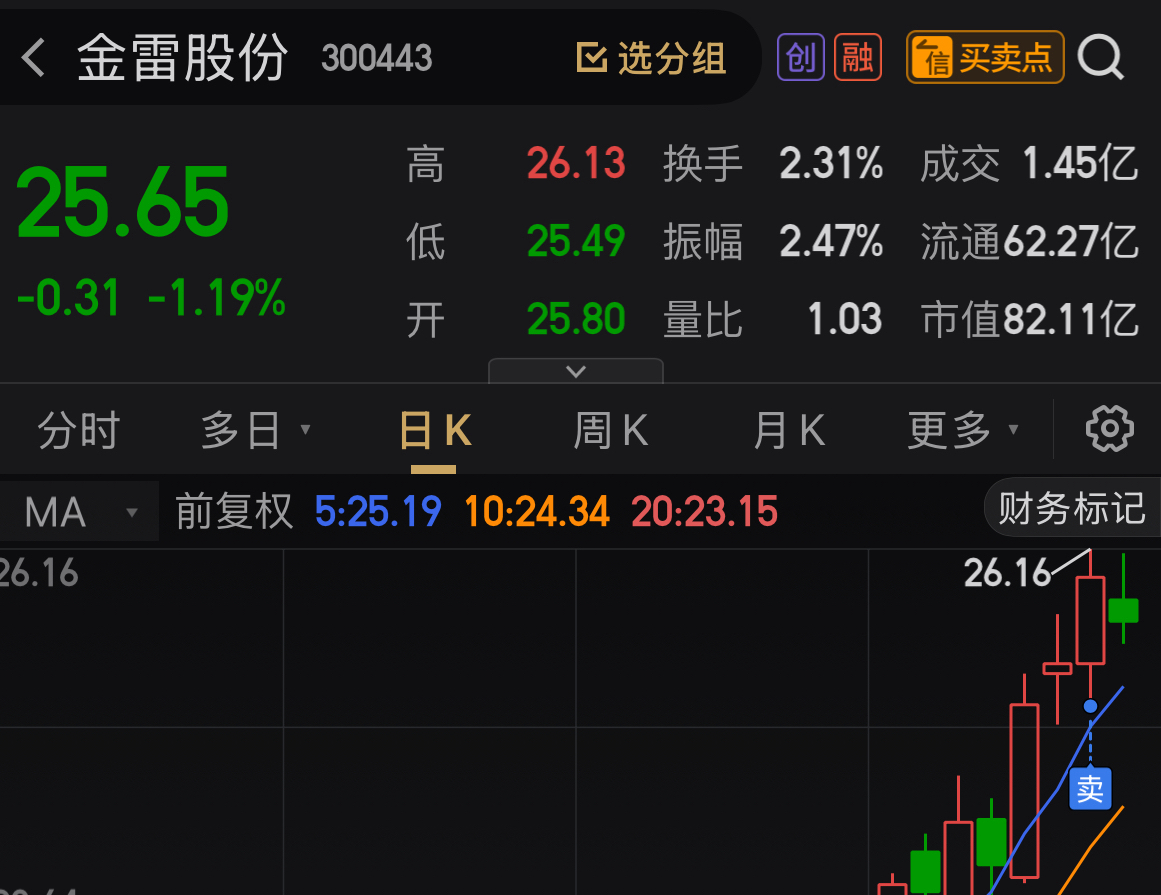The width and height of the screenshot is (1161, 895).
Task: Toggle the 财务标记 button
Action: point(1071,509)
